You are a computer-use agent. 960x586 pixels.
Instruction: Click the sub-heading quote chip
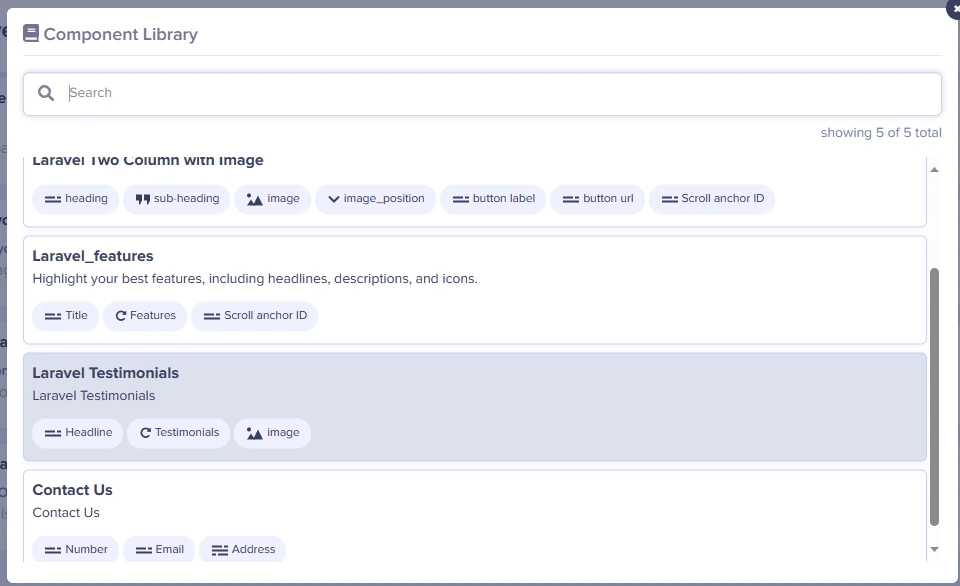point(176,199)
